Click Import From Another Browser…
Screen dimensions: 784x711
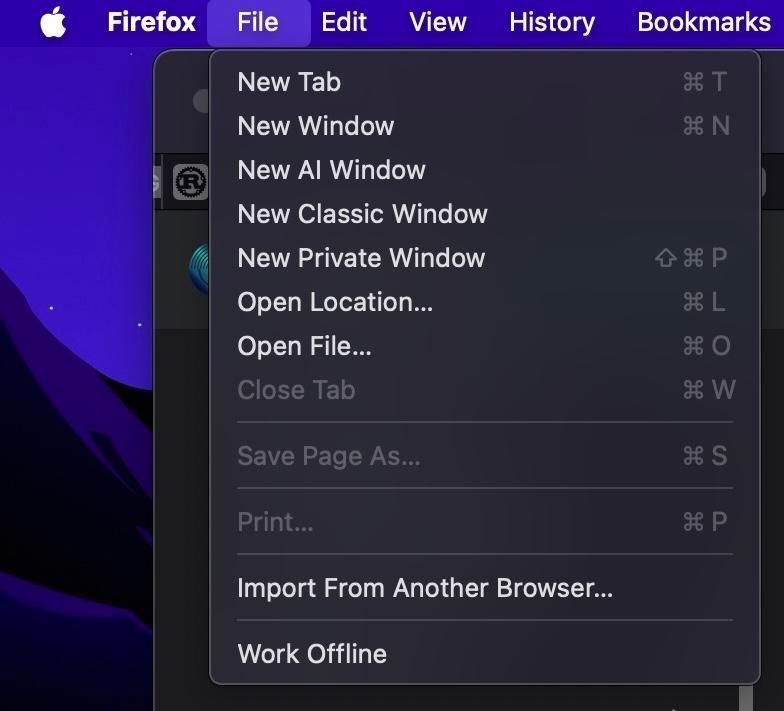click(x=484, y=588)
